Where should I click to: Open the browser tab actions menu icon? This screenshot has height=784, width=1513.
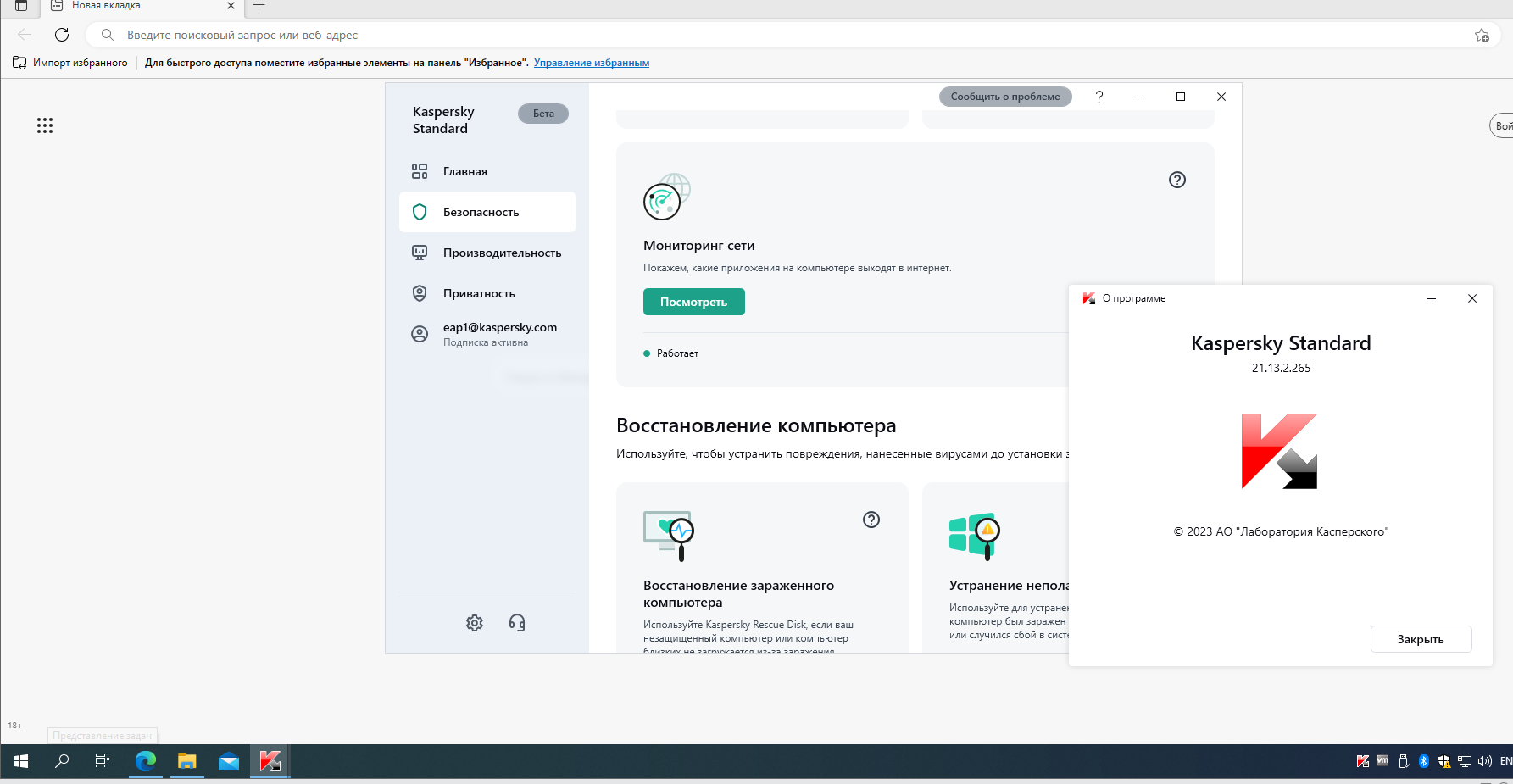[x=21, y=6]
